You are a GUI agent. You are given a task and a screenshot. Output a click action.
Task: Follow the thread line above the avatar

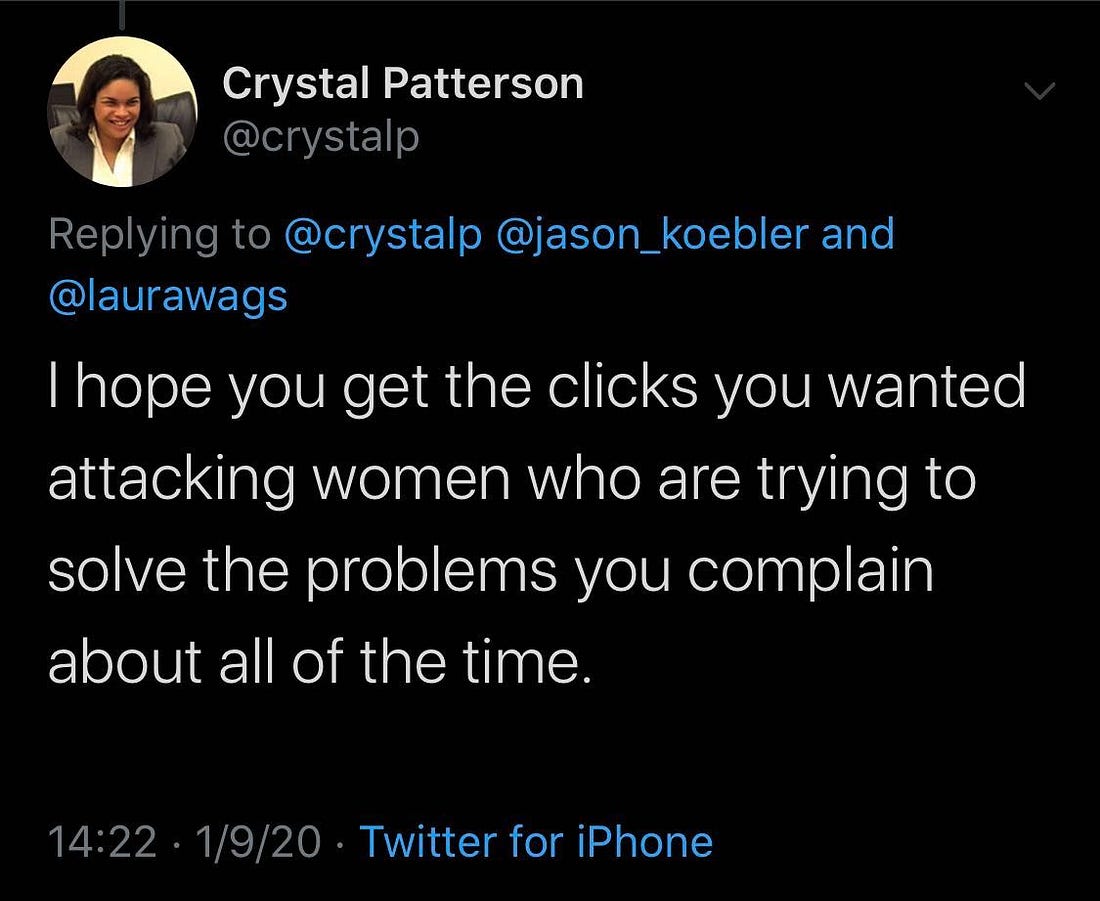[x=122, y=15]
